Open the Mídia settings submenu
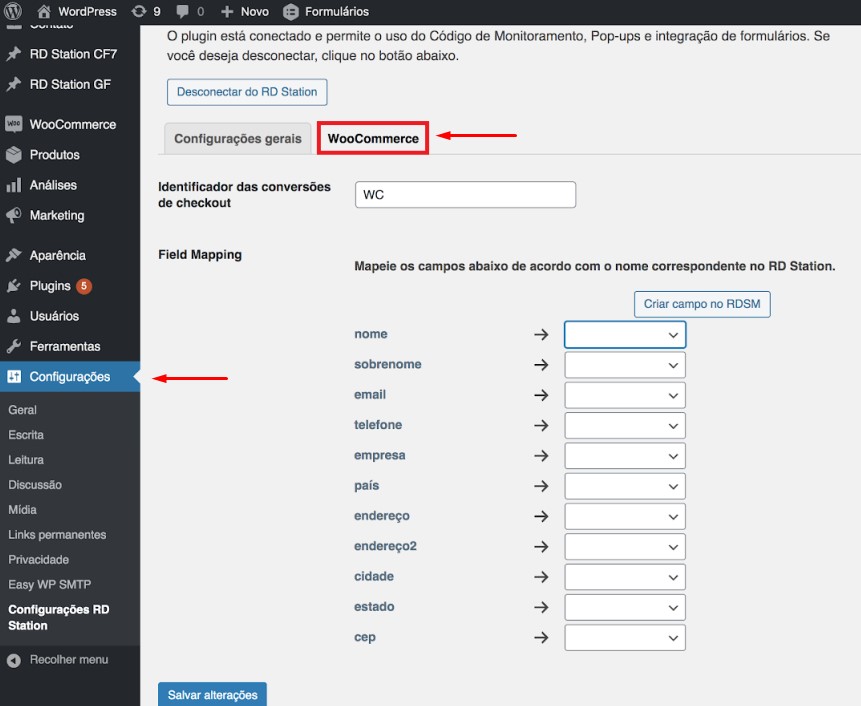 click(23, 510)
